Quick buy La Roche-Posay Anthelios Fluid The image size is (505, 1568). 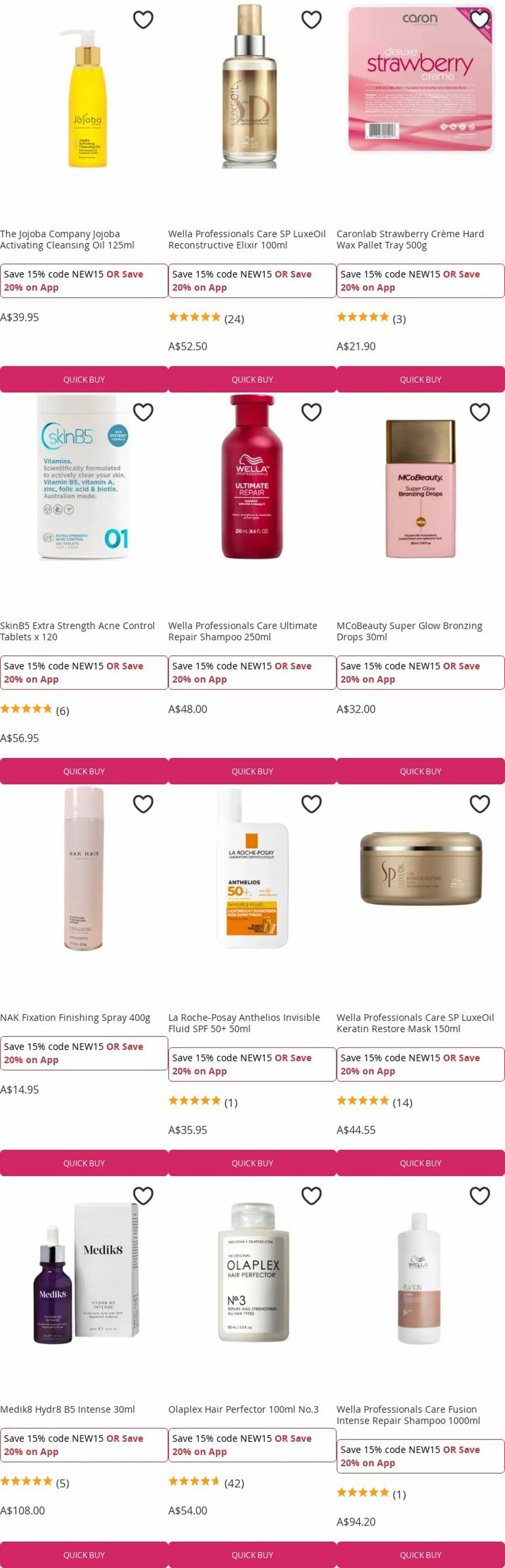[252, 1163]
